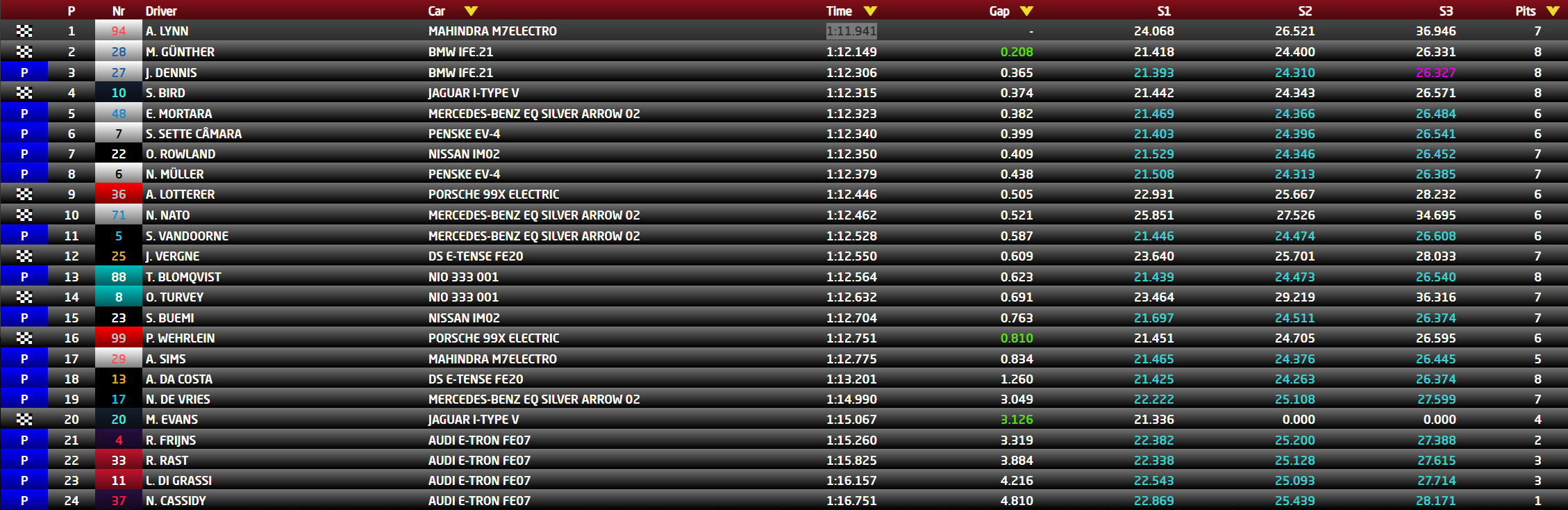Click the pit P icon for N. Cassidy
The image size is (1568, 510).
(24, 500)
